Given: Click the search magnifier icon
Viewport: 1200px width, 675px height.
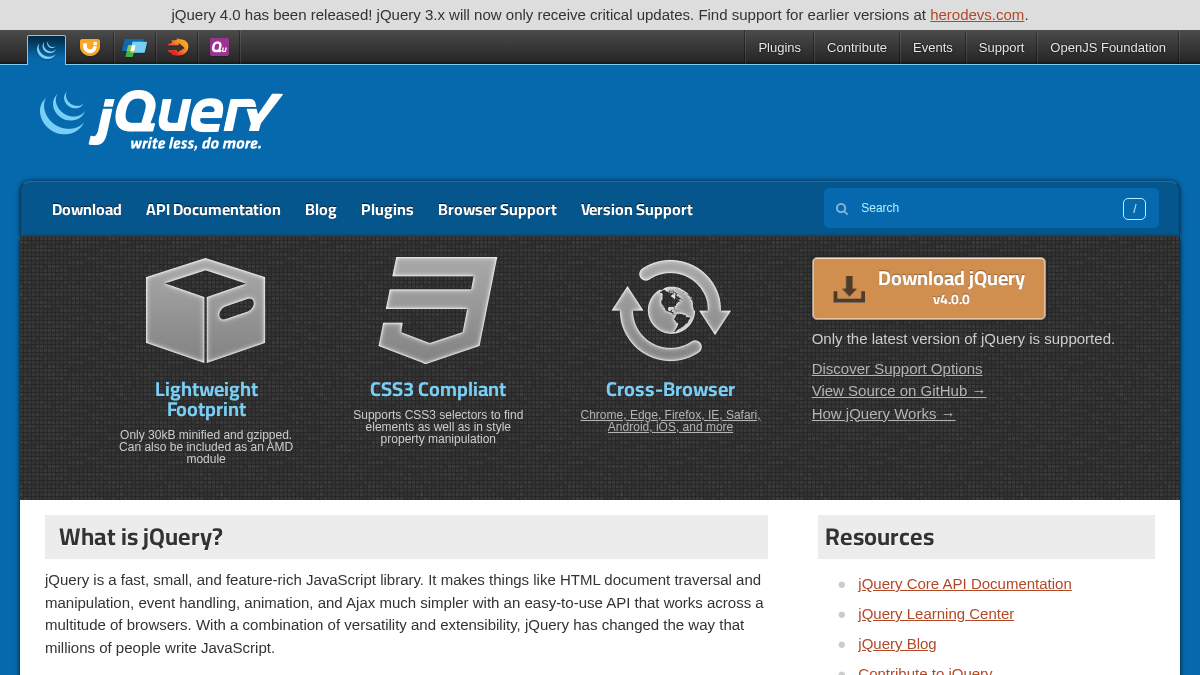Looking at the screenshot, I should [x=842, y=209].
